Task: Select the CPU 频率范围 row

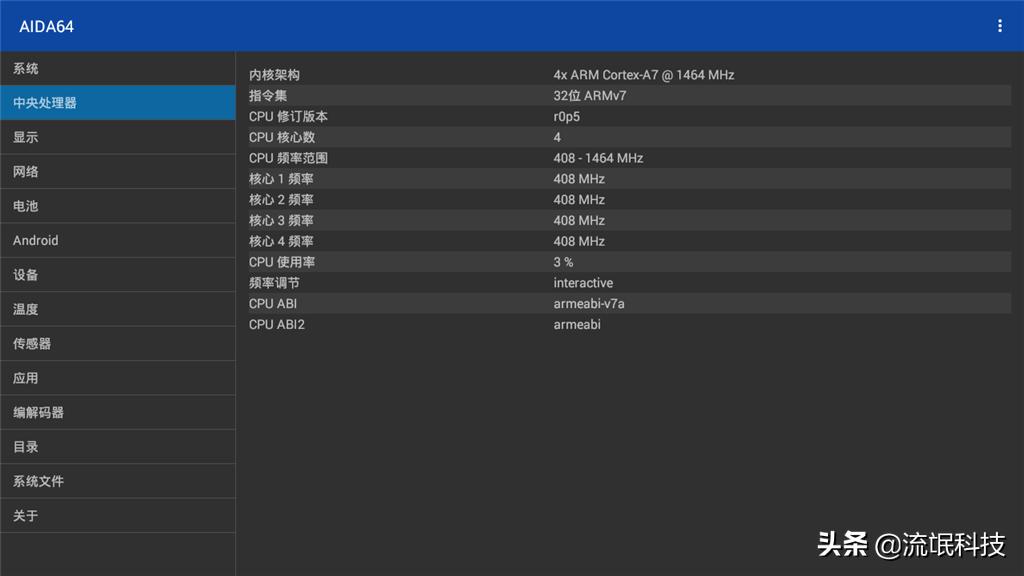Action: click(x=628, y=157)
